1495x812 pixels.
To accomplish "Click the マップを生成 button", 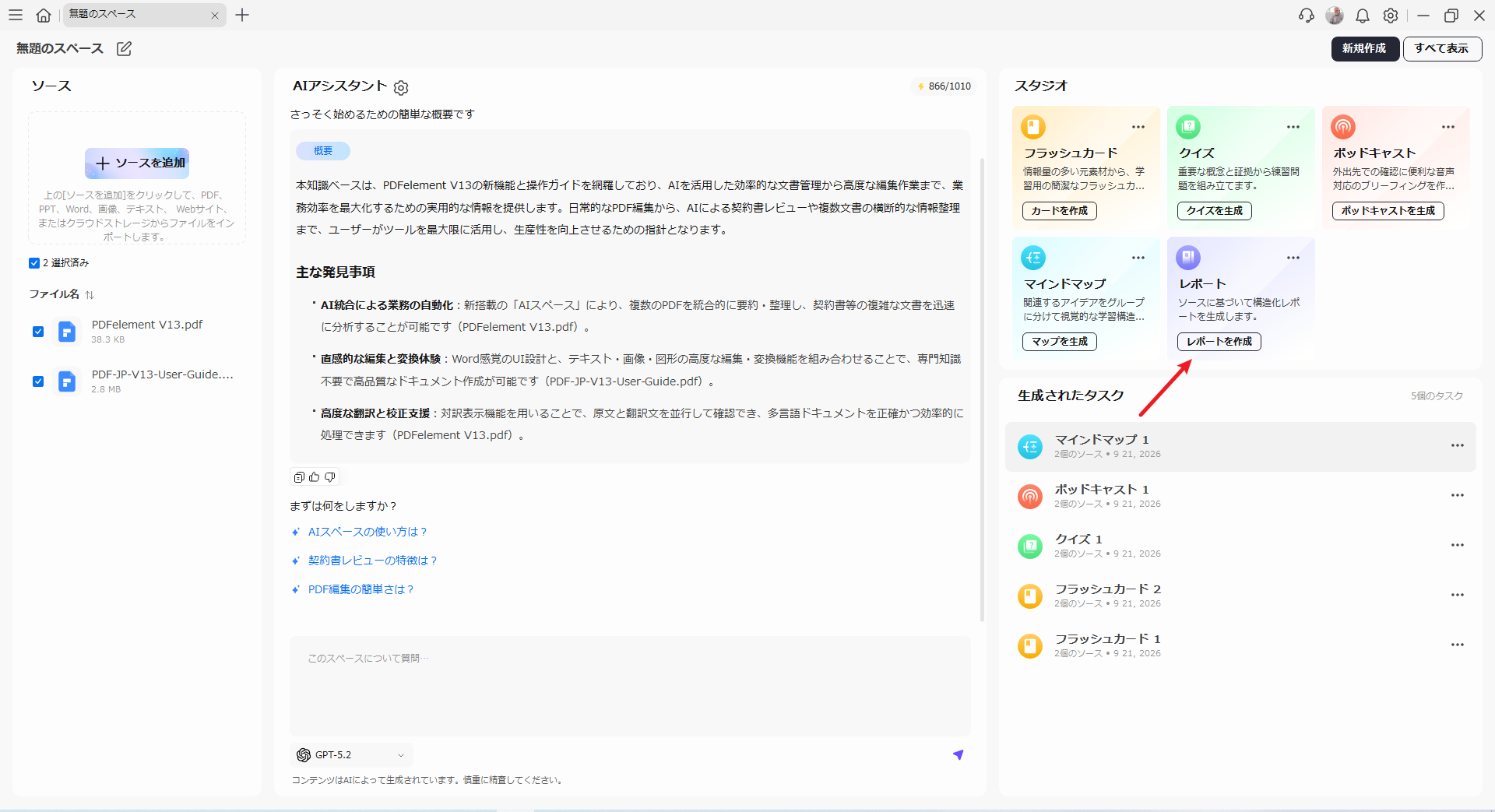I will pos(1060,342).
